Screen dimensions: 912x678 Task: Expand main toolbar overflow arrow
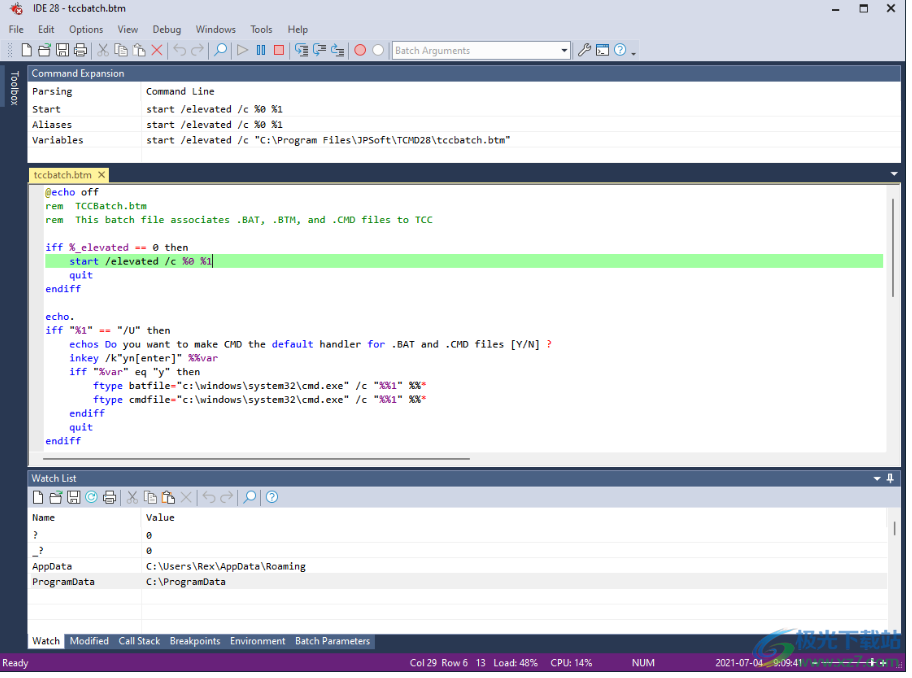pos(633,53)
